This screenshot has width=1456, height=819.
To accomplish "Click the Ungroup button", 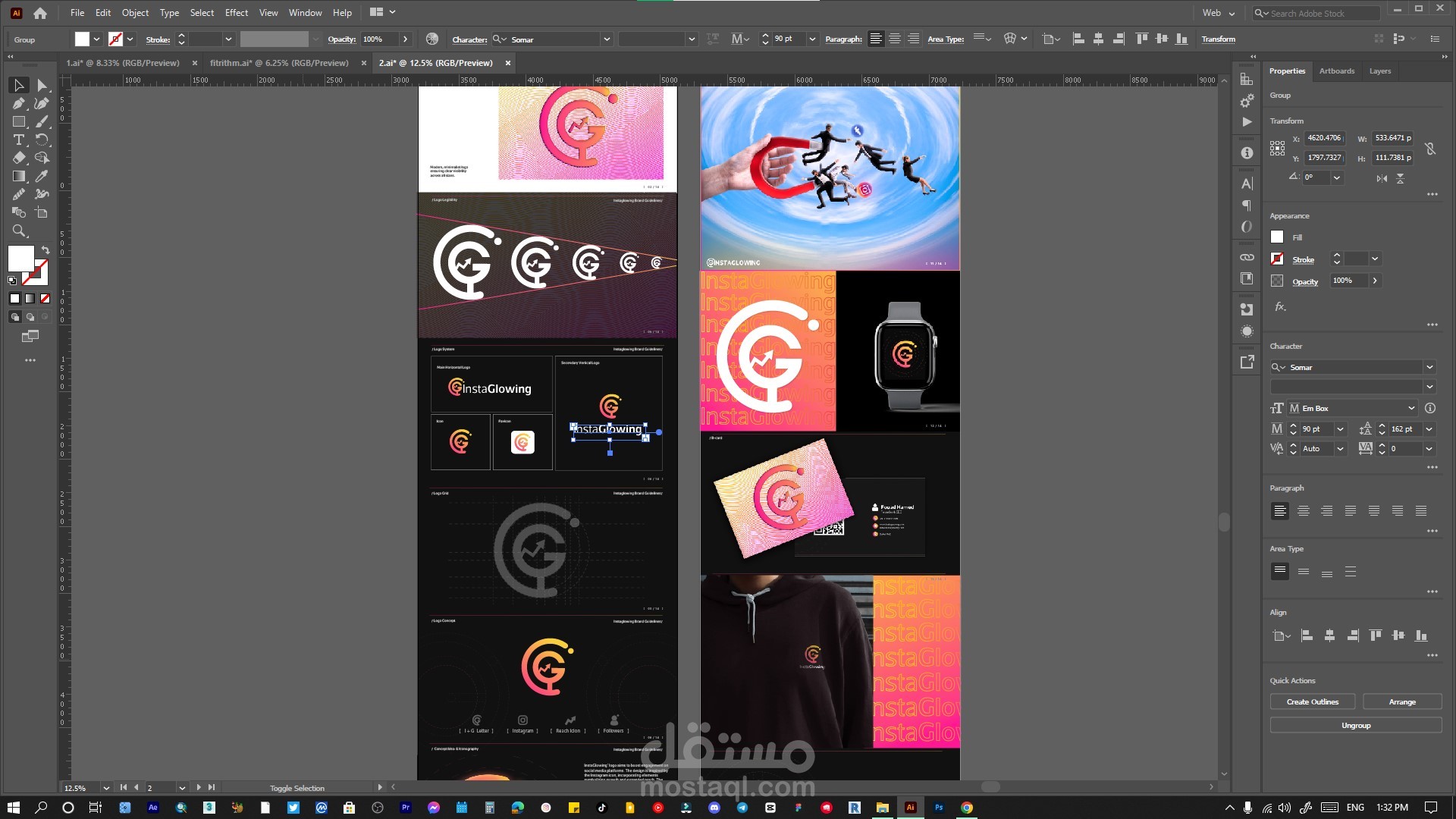I will tap(1355, 726).
